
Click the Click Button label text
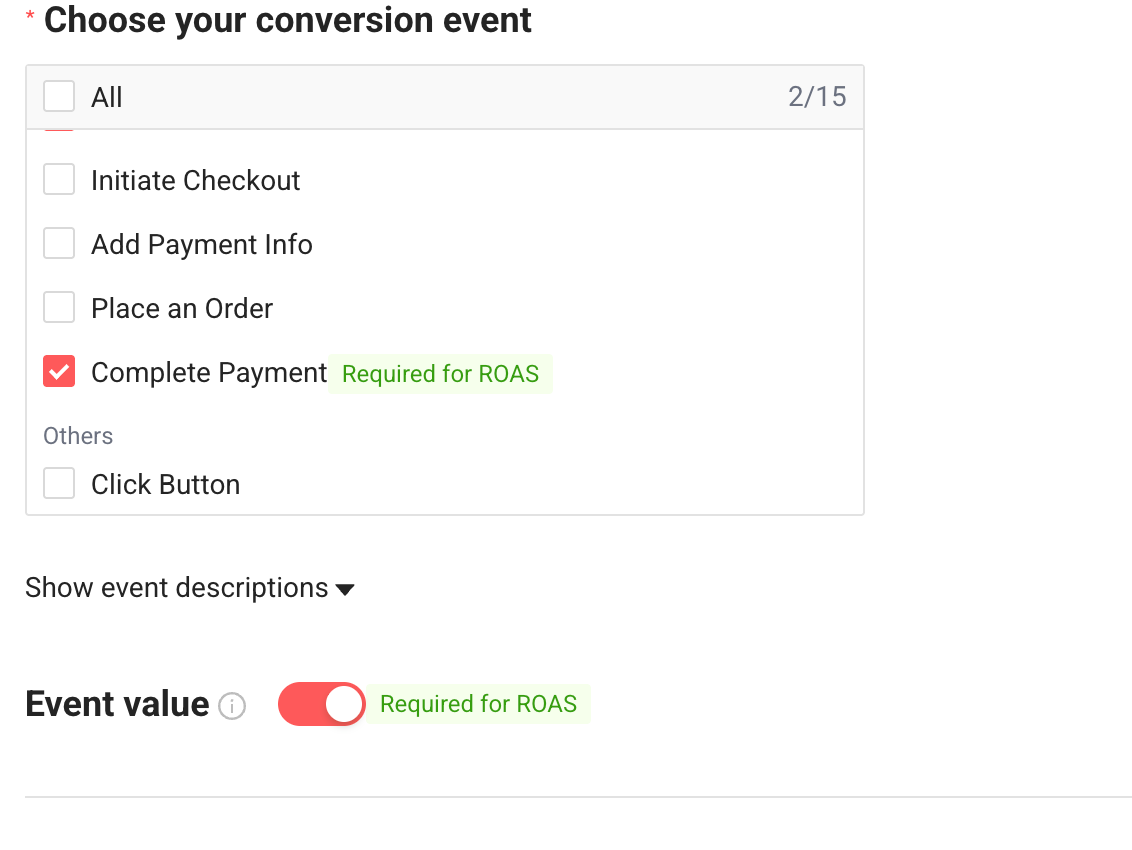point(165,484)
